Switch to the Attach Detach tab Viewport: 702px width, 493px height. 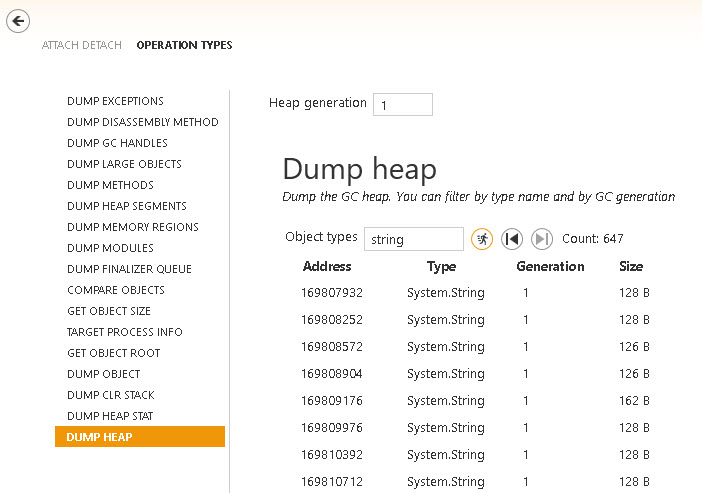(x=81, y=45)
